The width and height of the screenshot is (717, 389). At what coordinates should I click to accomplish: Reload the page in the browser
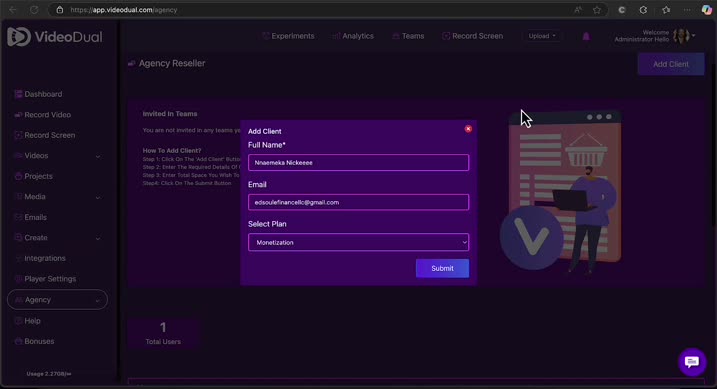point(34,10)
